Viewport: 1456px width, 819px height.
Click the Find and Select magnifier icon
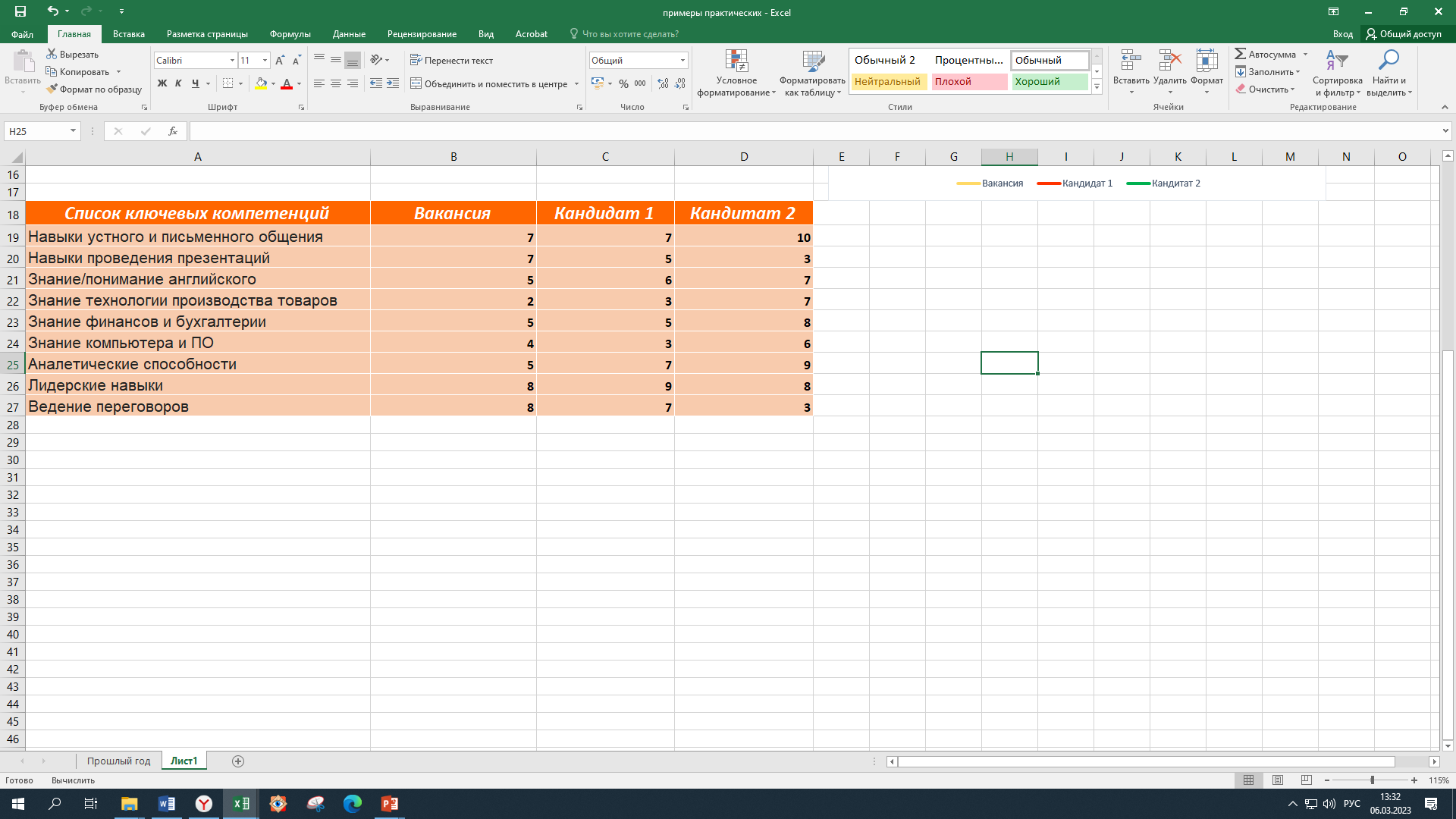click(1389, 61)
